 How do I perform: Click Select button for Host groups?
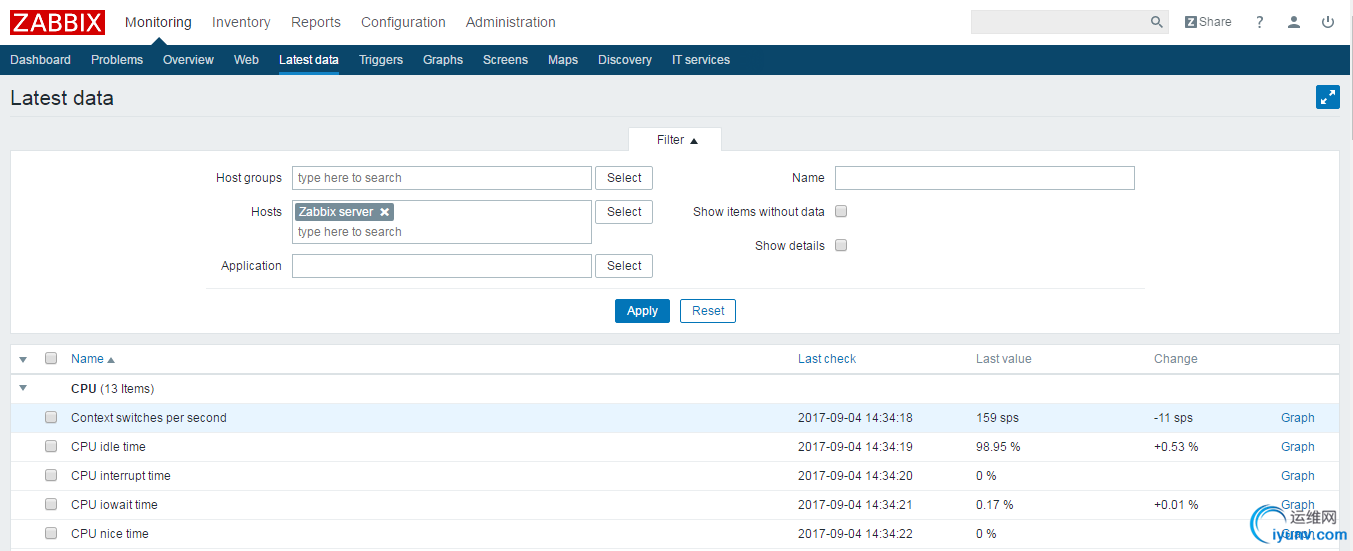click(x=624, y=178)
